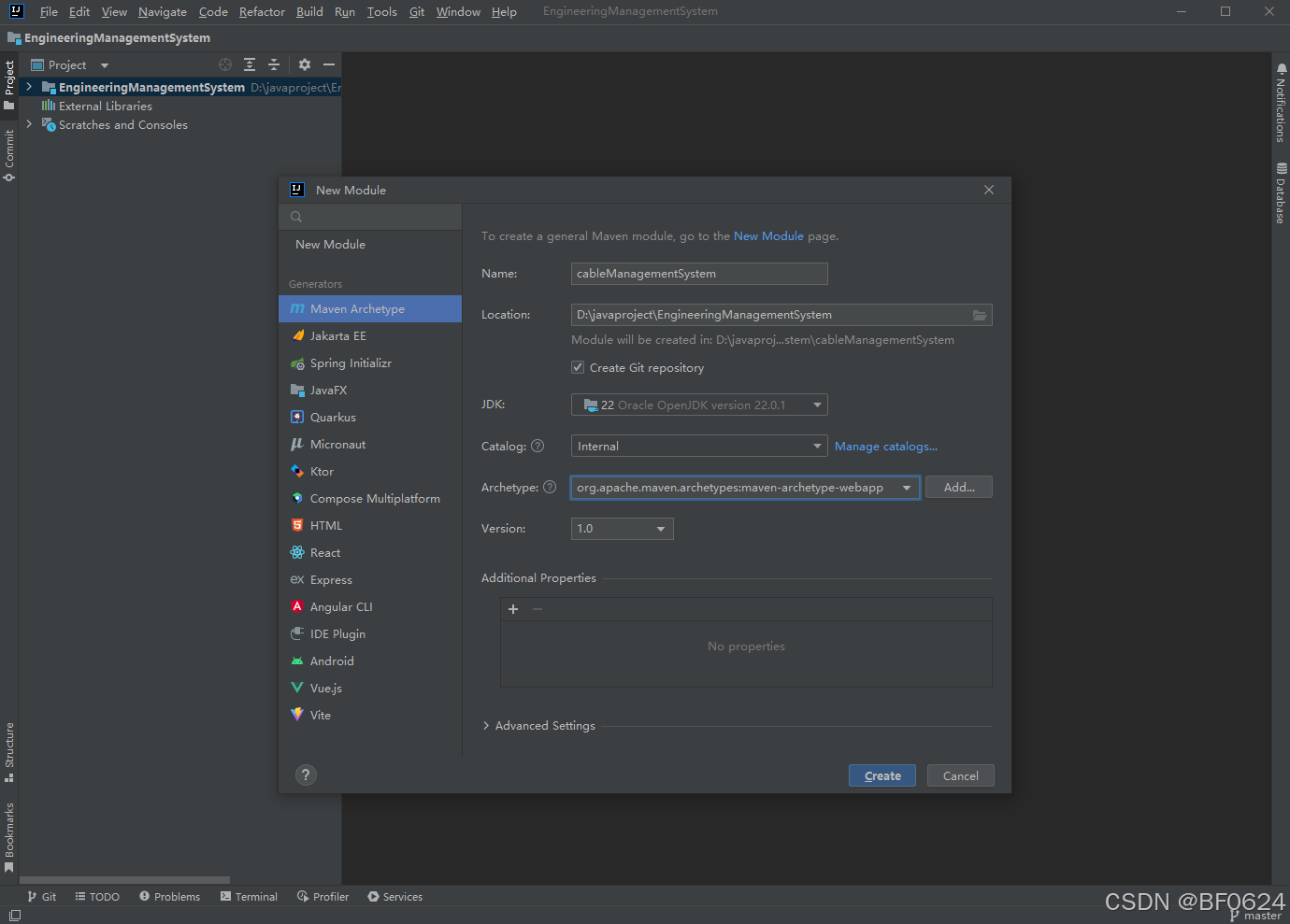The image size is (1290, 924).
Task: Pick the Express generator icon
Action: (297, 579)
